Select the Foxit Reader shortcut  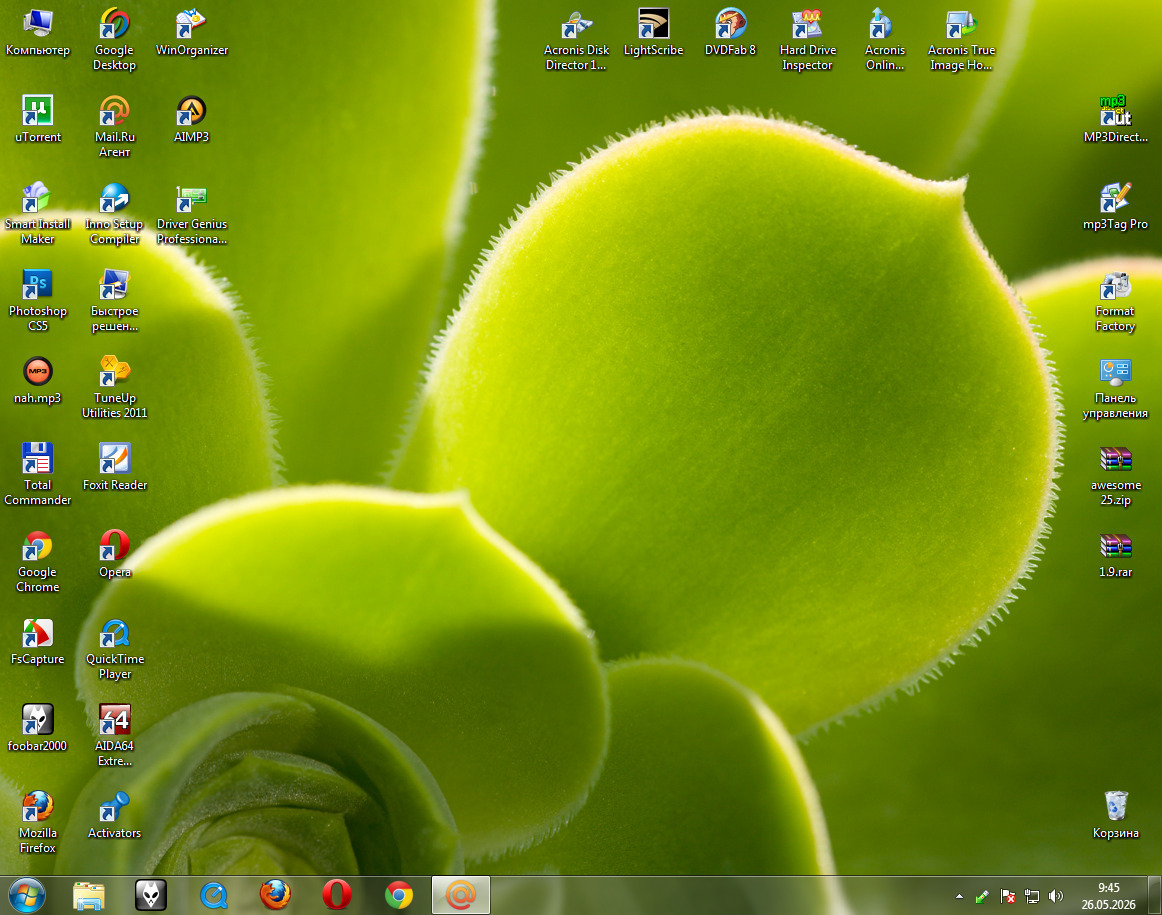(114, 468)
